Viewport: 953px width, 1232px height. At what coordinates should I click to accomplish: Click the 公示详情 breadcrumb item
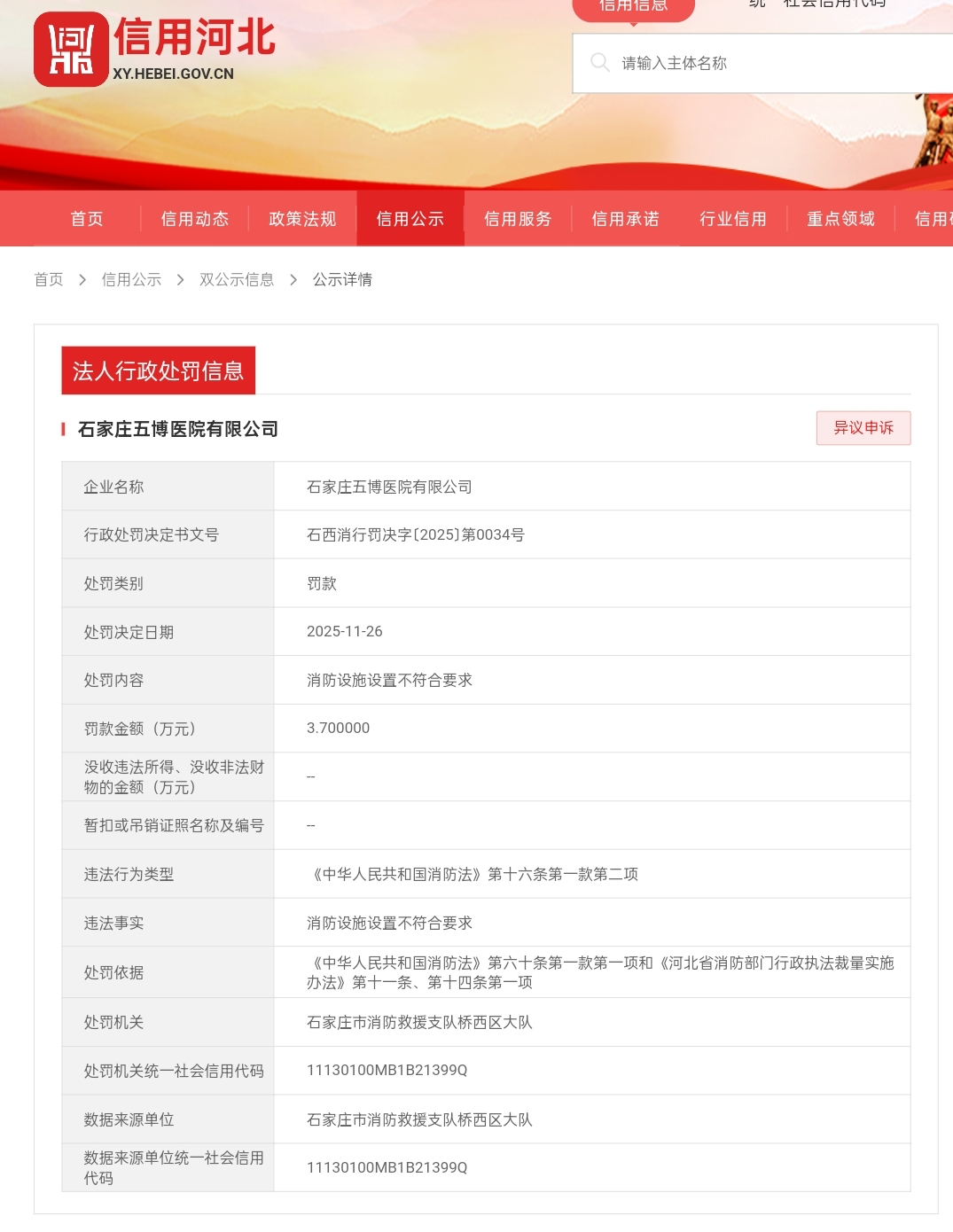(342, 280)
